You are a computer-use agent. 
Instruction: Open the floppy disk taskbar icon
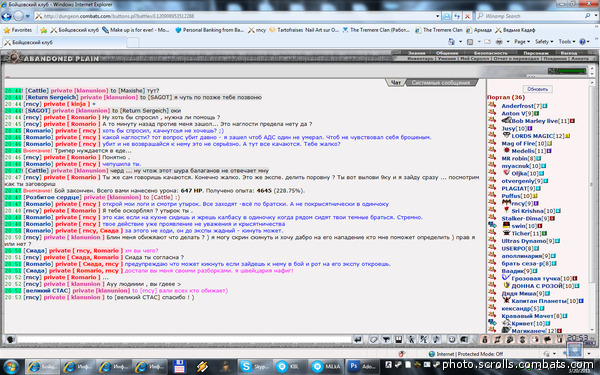(x=179, y=367)
